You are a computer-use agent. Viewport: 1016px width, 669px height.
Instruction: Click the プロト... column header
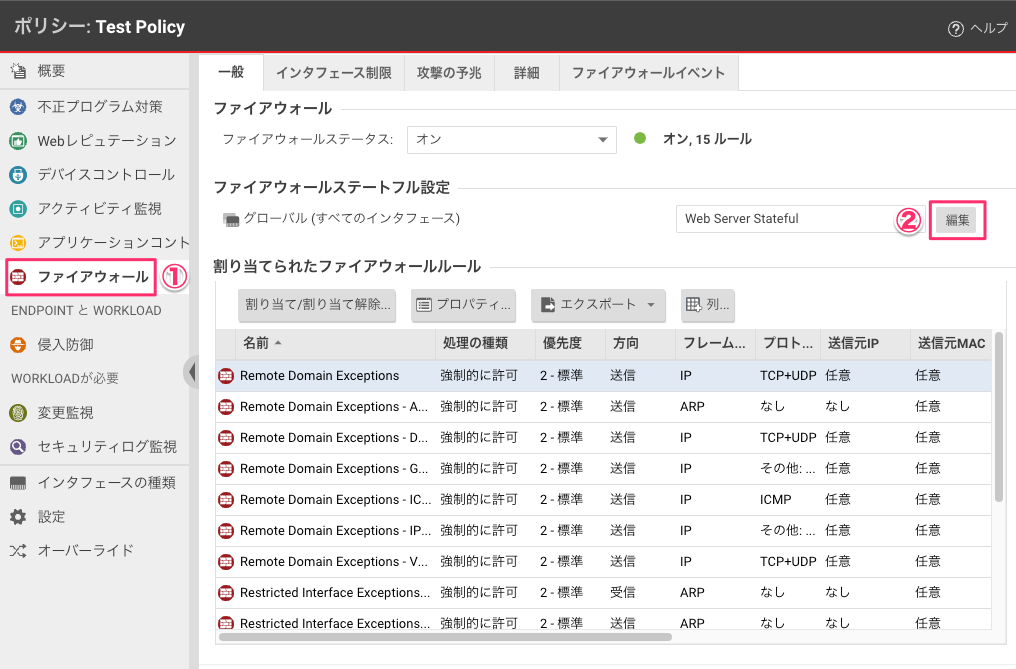[787, 343]
